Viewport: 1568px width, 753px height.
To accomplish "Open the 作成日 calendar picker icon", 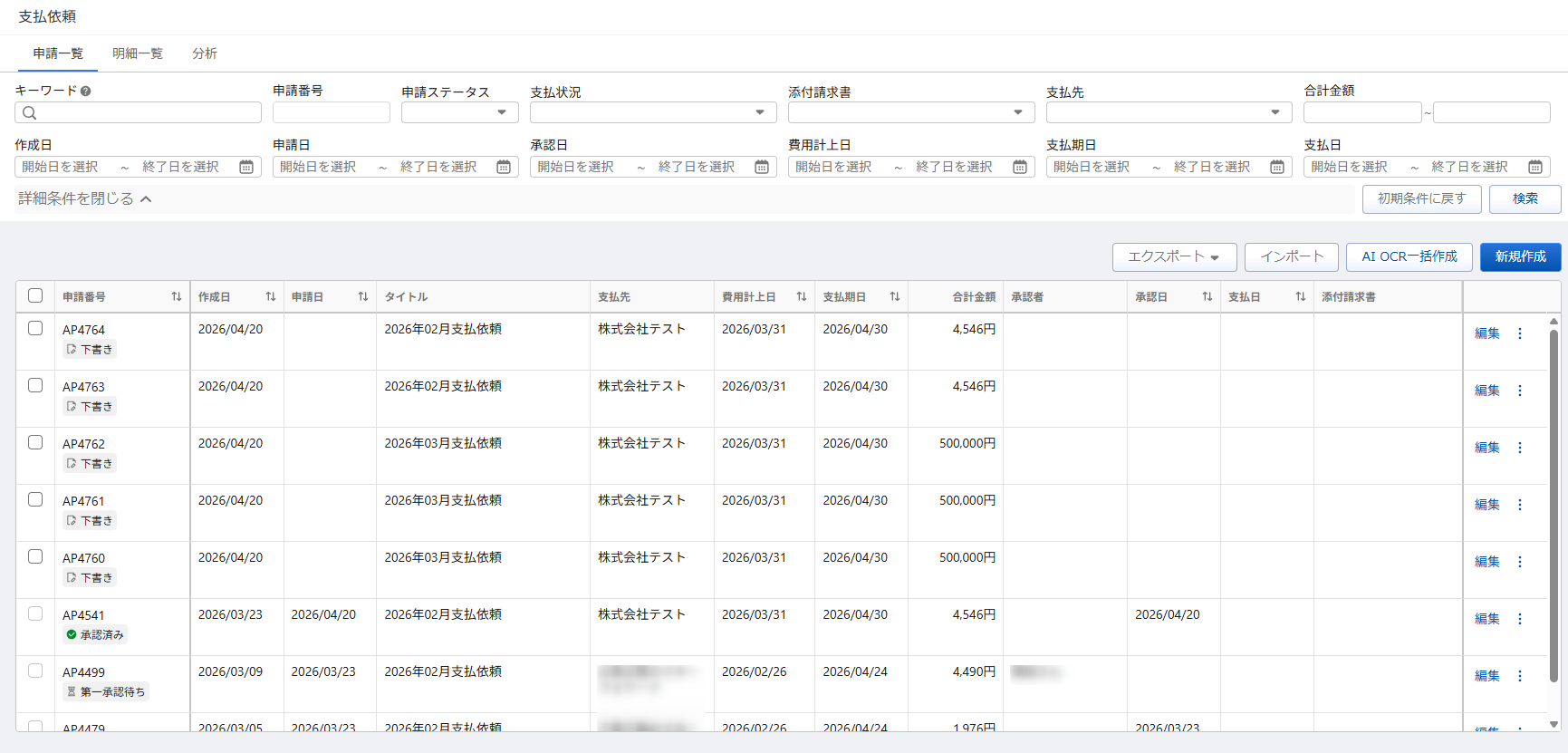I will 246,167.
